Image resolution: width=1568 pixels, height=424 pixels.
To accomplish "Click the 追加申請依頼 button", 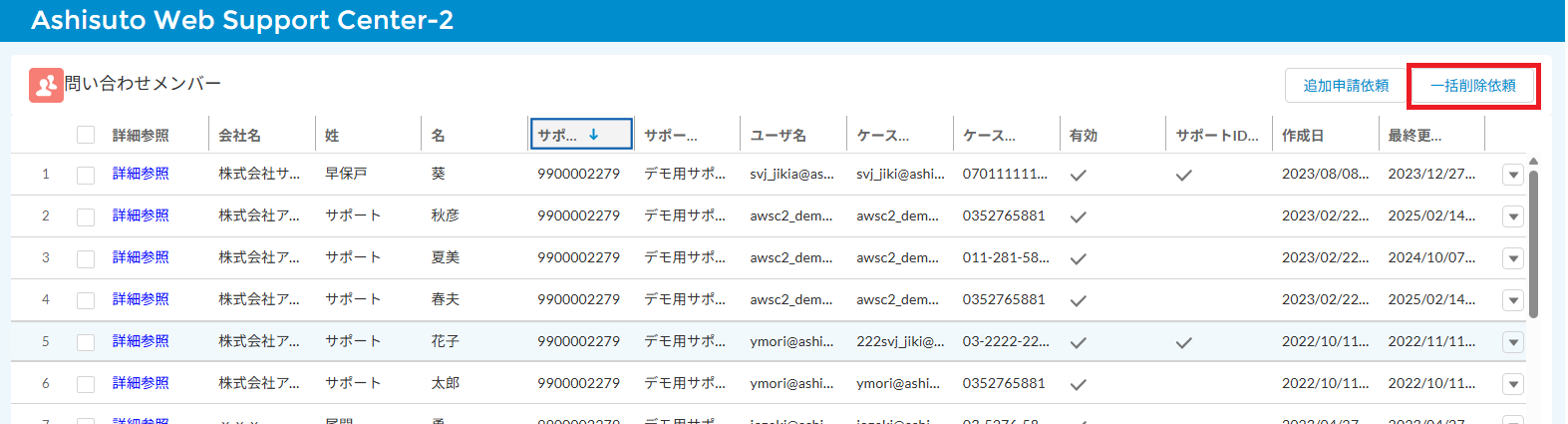I will (x=1345, y=86).
